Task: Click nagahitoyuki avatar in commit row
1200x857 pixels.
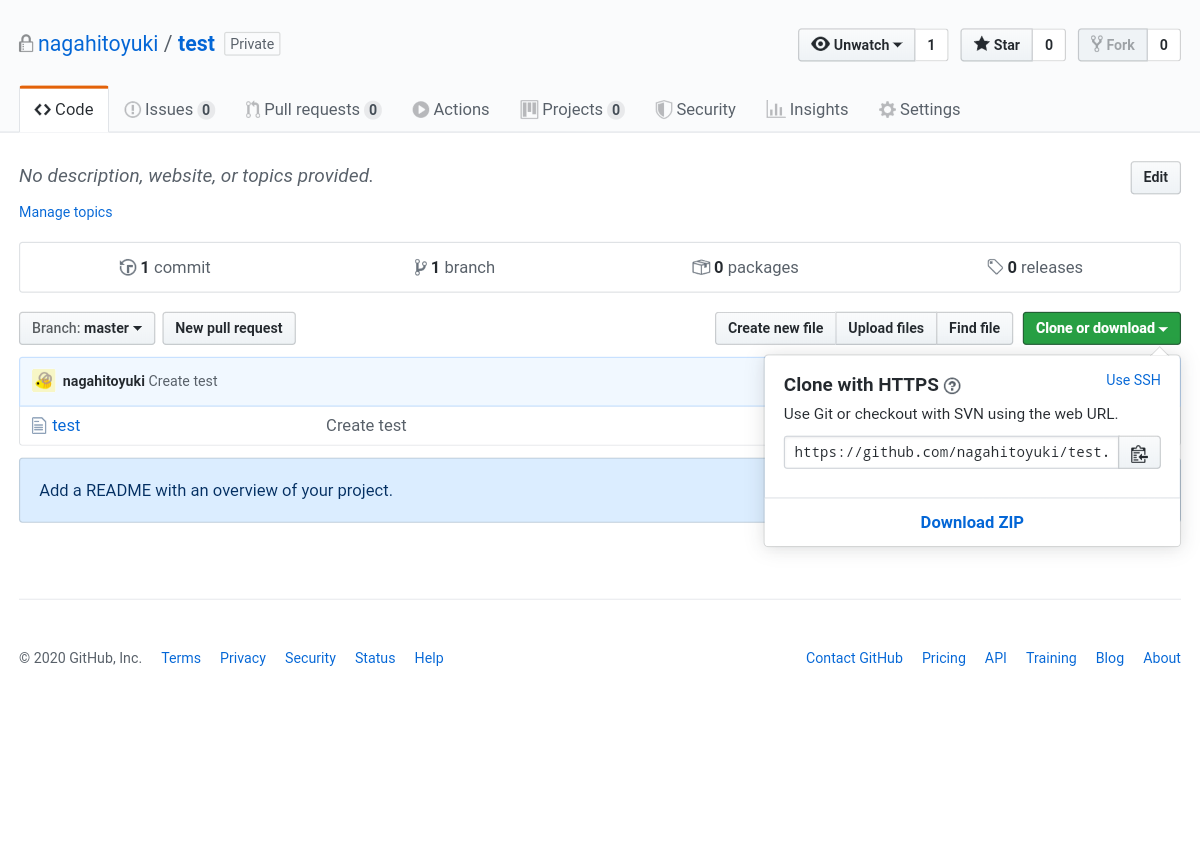Action: coord(43,381)
